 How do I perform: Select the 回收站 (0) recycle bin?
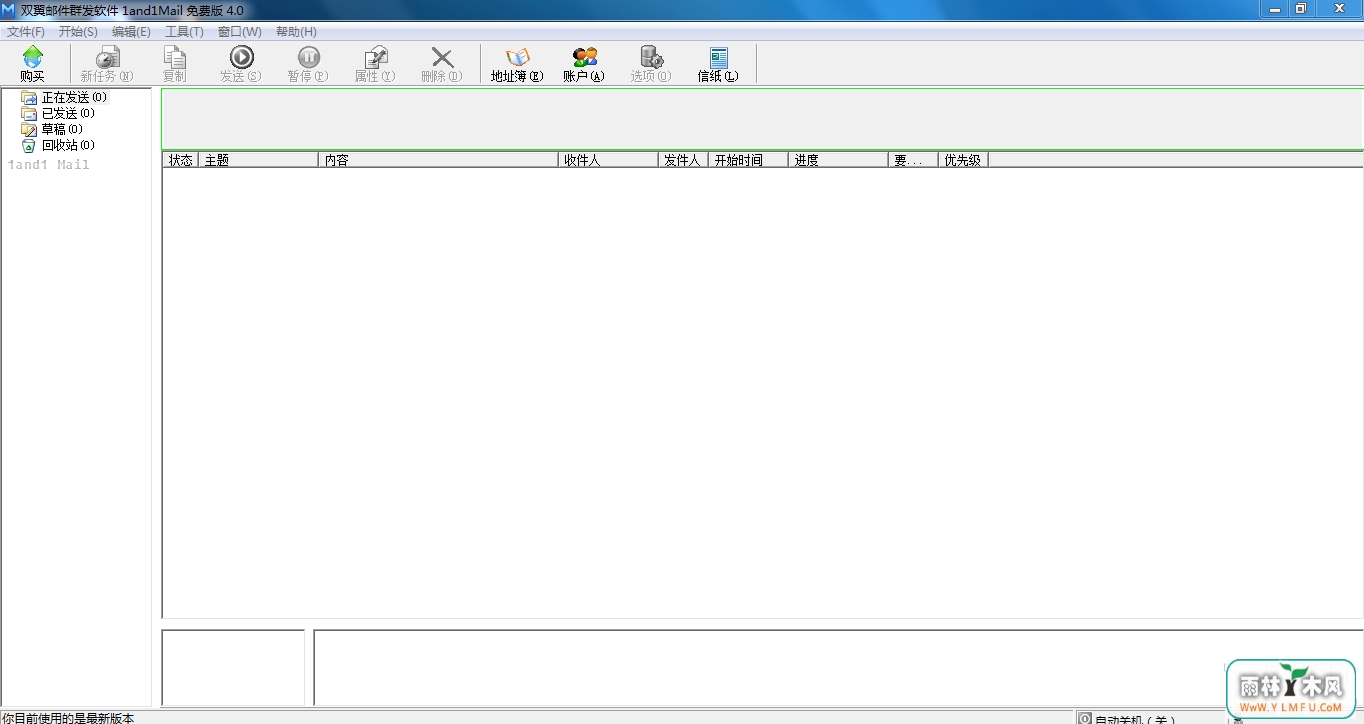(58, 145)
